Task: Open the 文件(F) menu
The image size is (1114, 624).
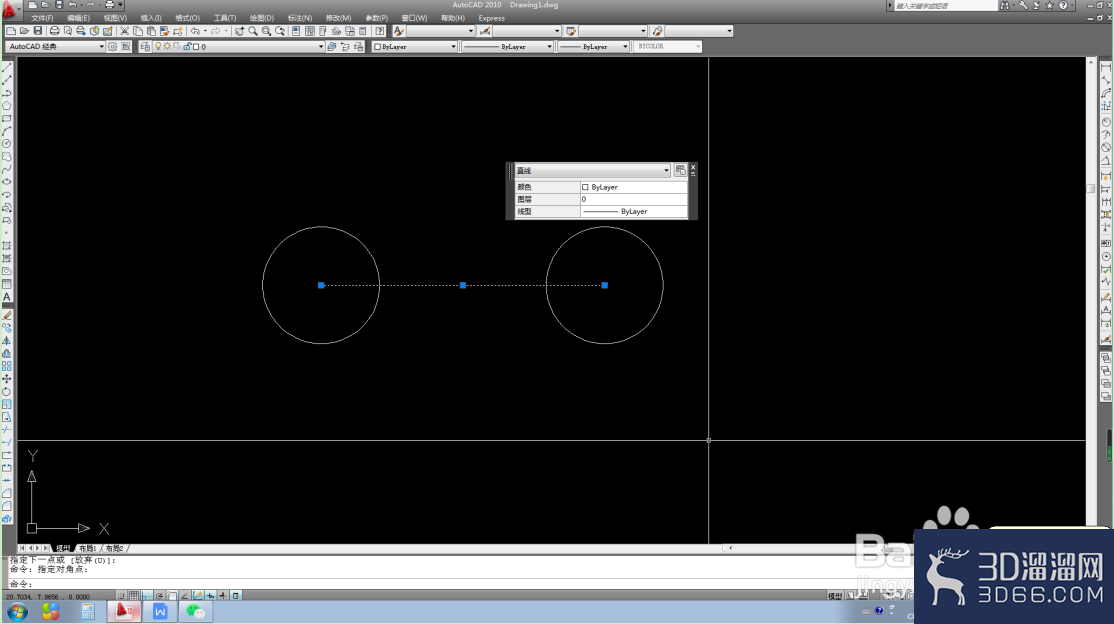Action: pyautogui.click(x=42, y=18)
